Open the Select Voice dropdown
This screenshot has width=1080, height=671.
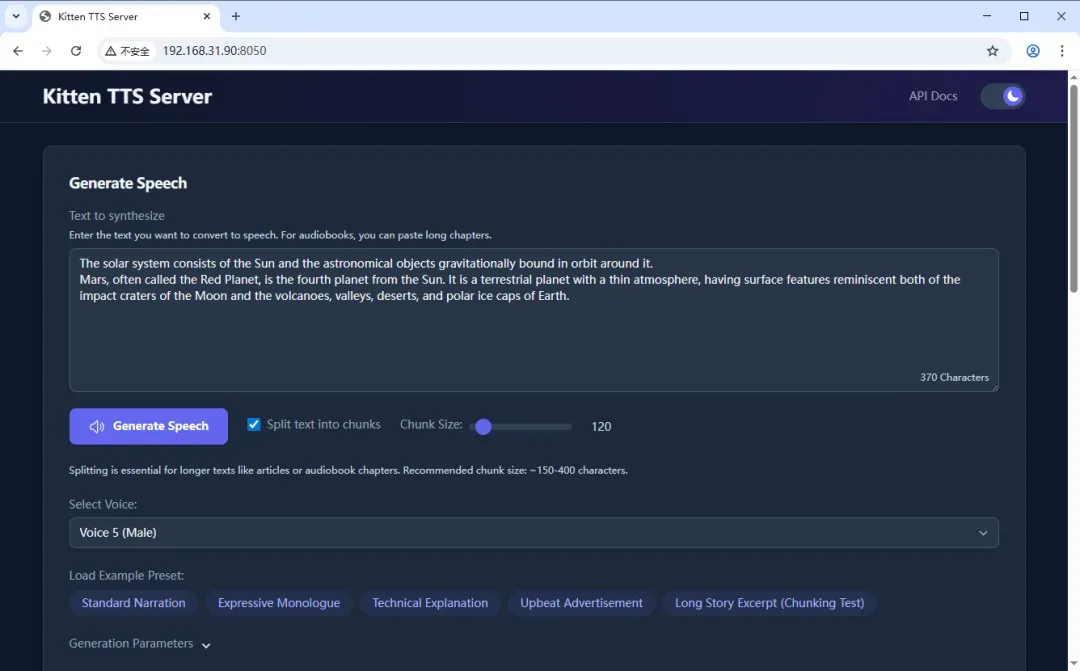tap(533, 533)
